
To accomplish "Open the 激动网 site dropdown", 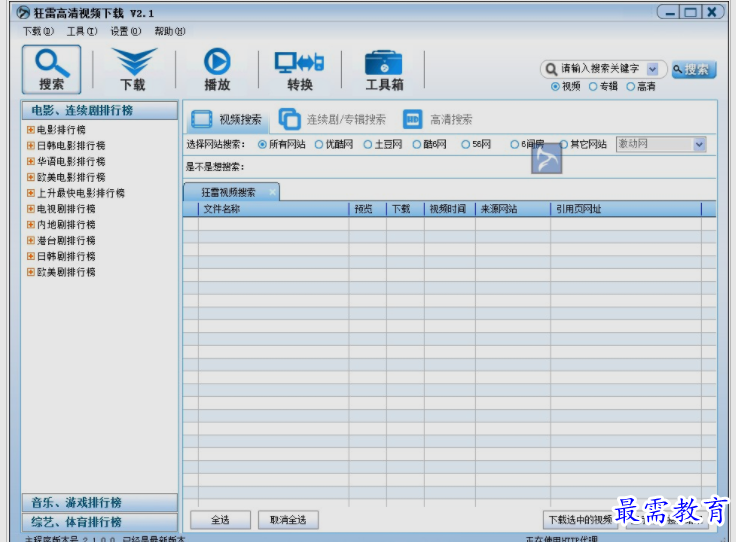I will coord(699,144).
